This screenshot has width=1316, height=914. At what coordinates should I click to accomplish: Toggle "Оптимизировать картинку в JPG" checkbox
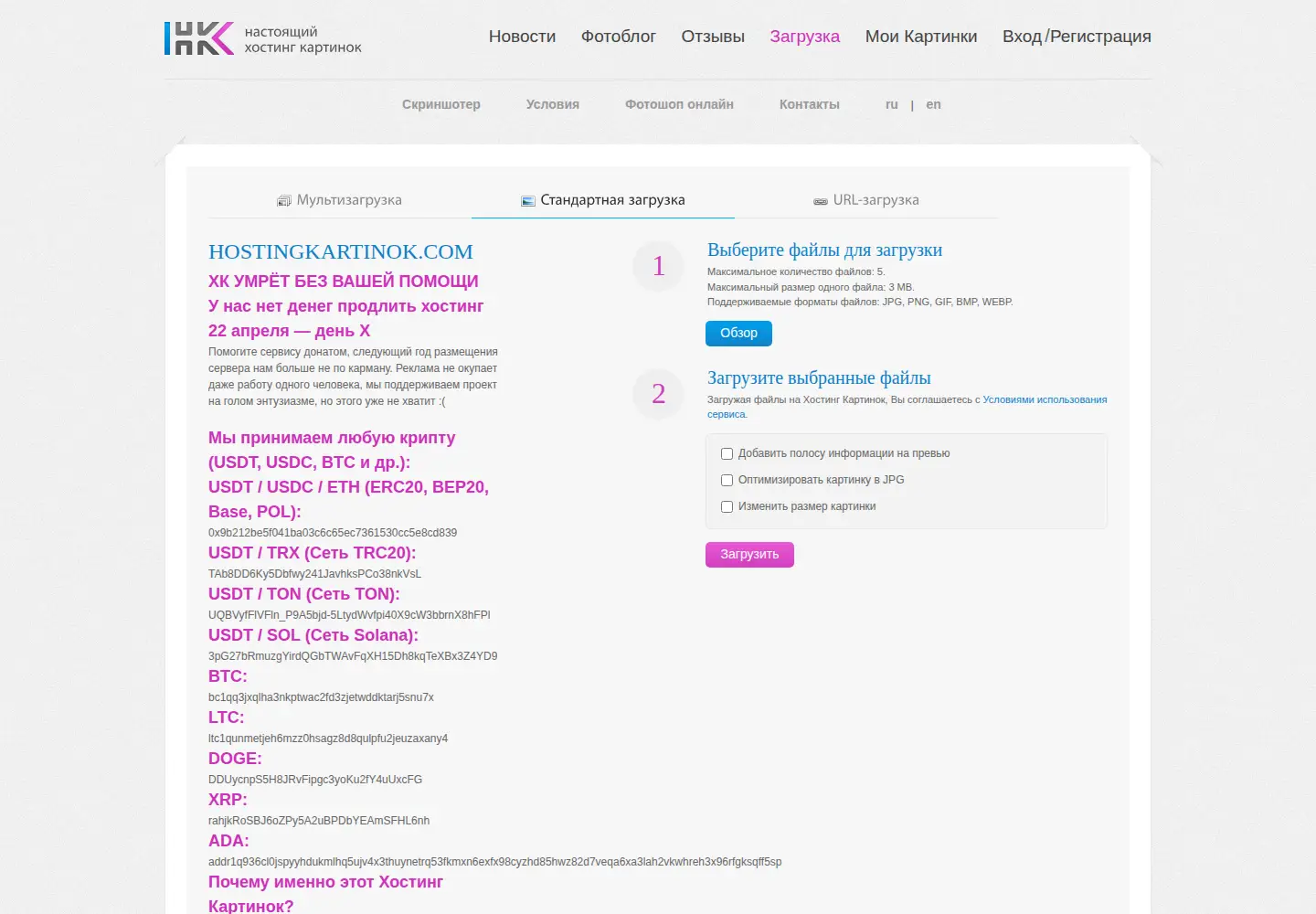coord(727,480)
